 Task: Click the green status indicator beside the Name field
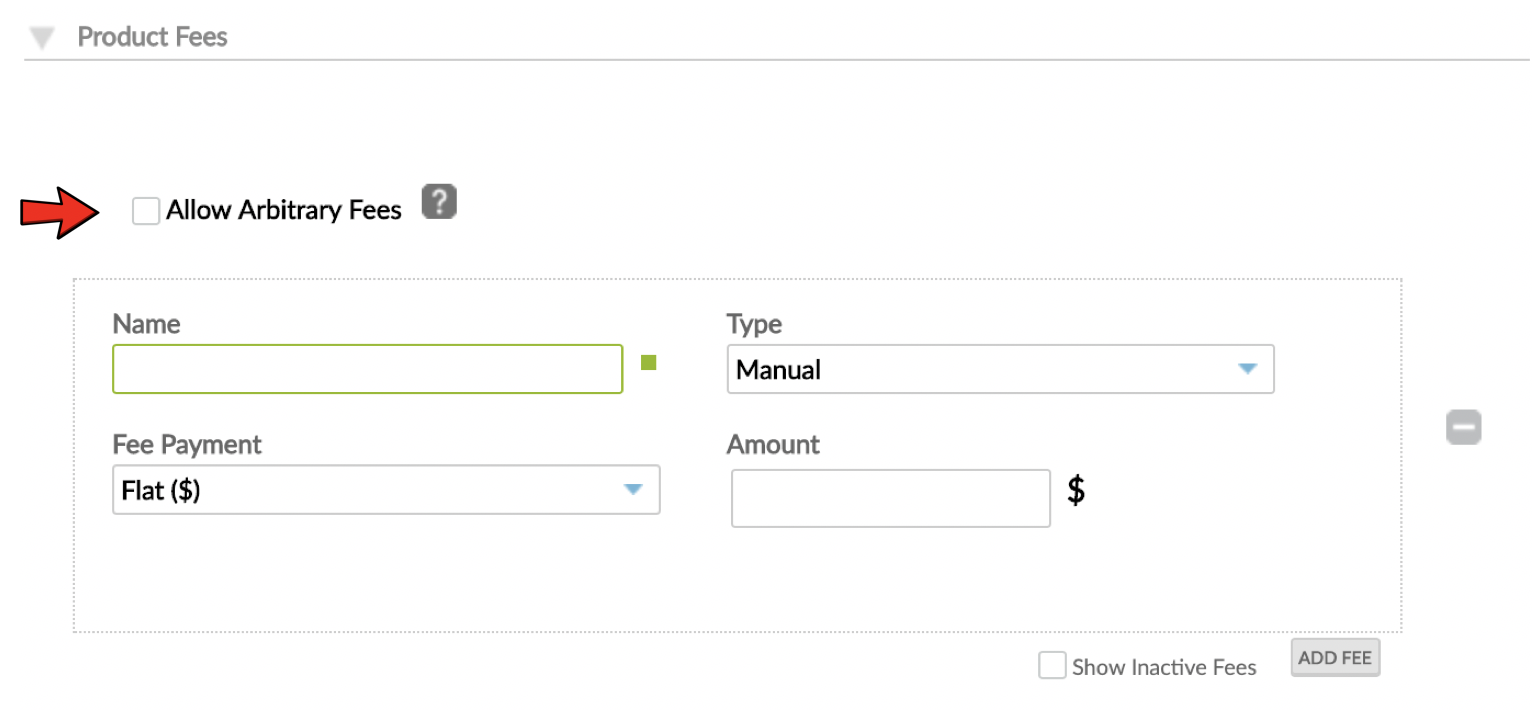pyautogui.click(x=649, y=364)
